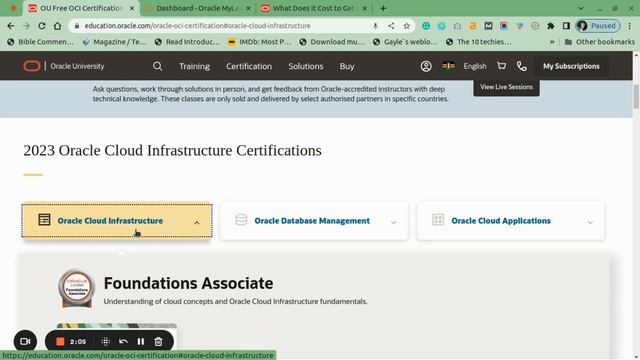This screenshot has width=640, height=360.
Task: Open the Chrome three-dot menu
Action: 630,26
